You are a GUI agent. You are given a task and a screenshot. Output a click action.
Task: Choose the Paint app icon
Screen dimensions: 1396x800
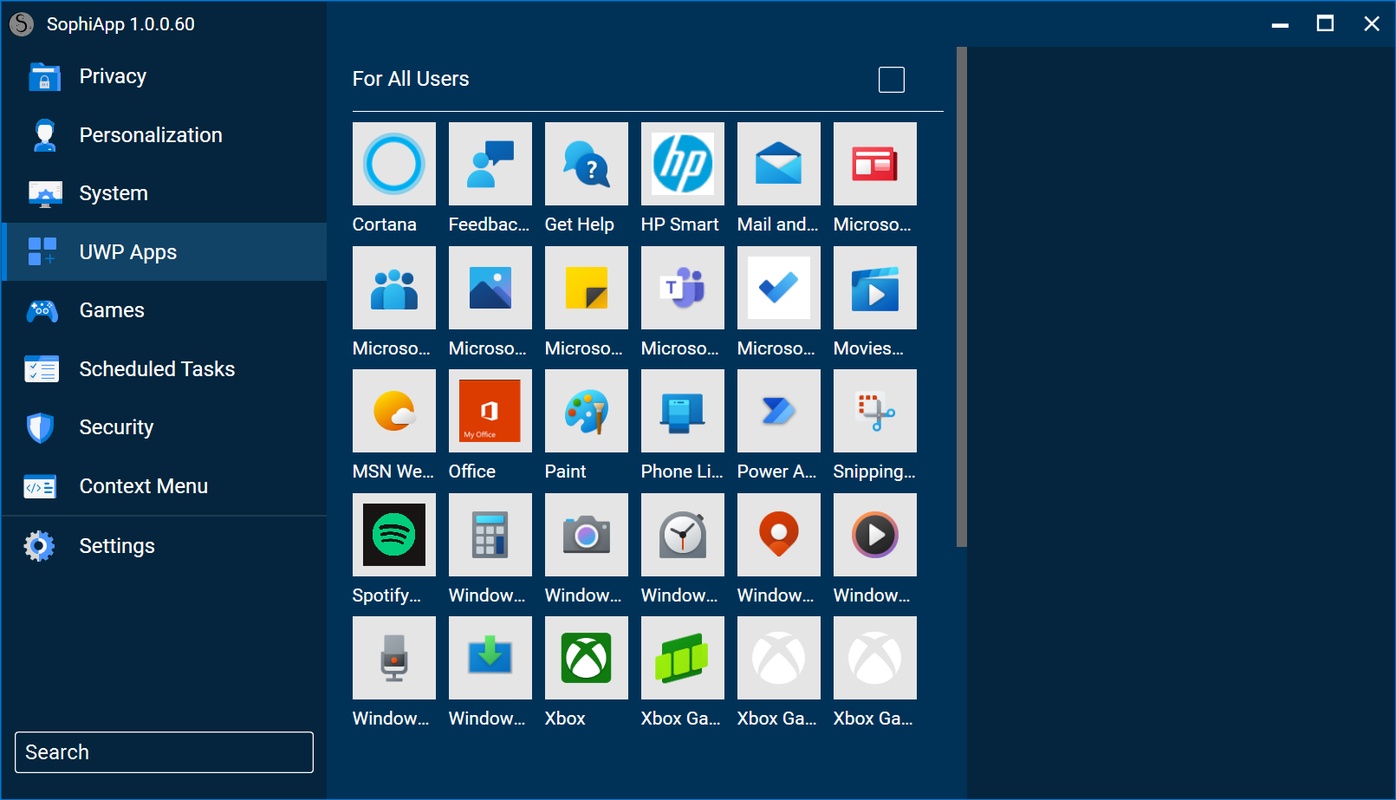click(x=586, y=411)
